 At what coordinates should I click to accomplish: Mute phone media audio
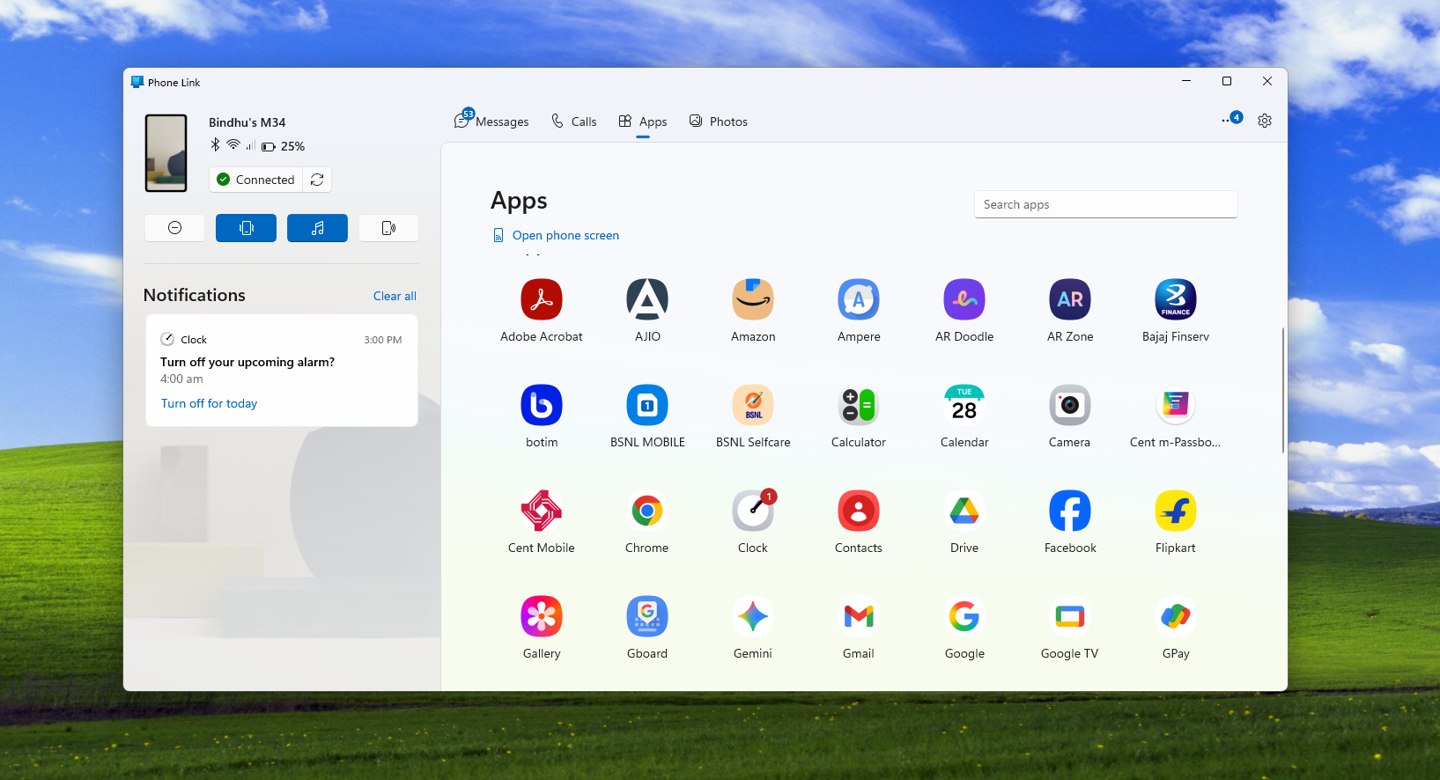pyautogui.click(x=317, y=227)
